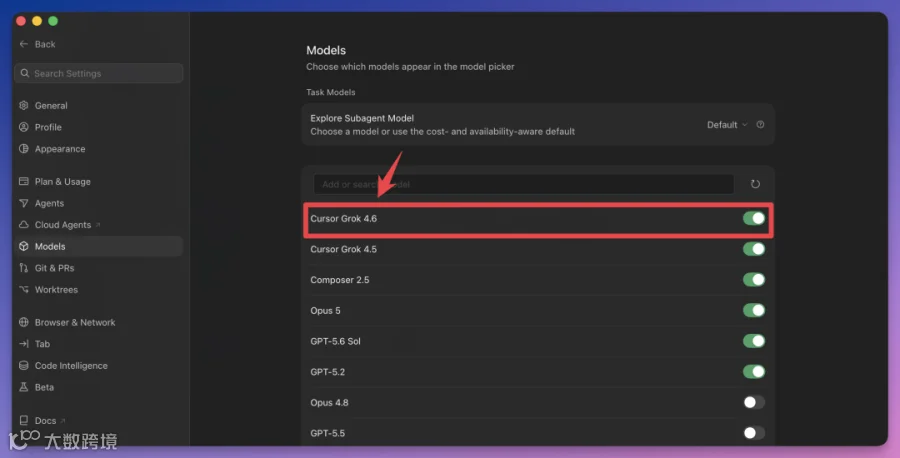
Task: Click the Profile person icon
Action: 24,127
